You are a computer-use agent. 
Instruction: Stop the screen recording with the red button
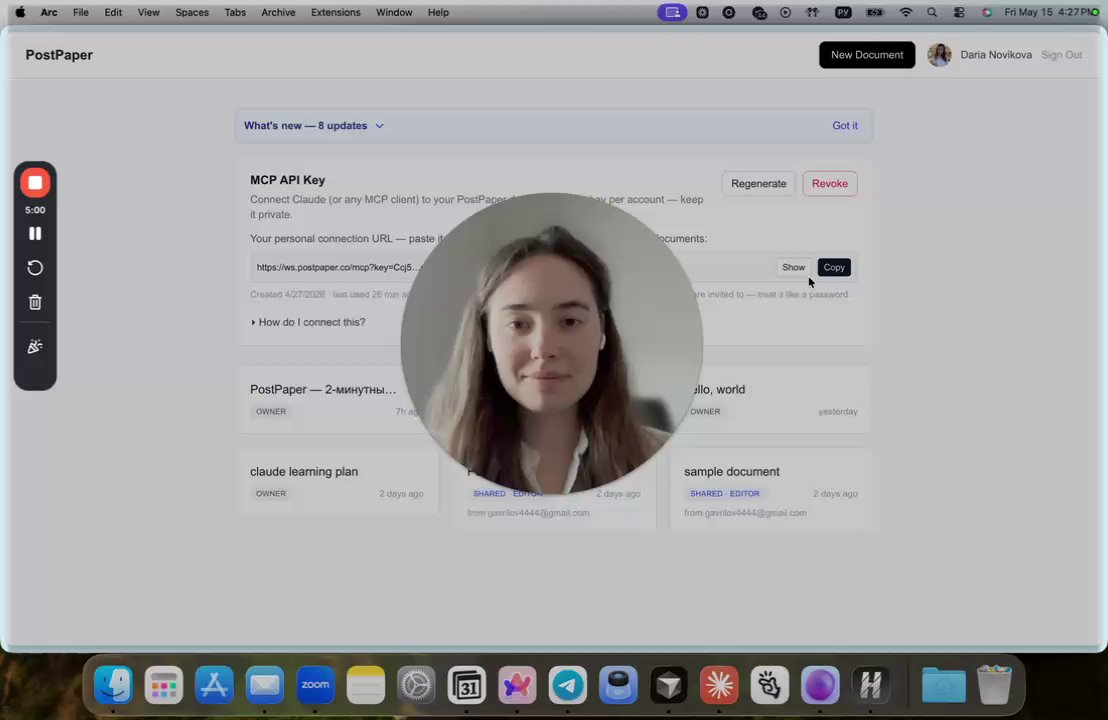(x=35, y=182)
